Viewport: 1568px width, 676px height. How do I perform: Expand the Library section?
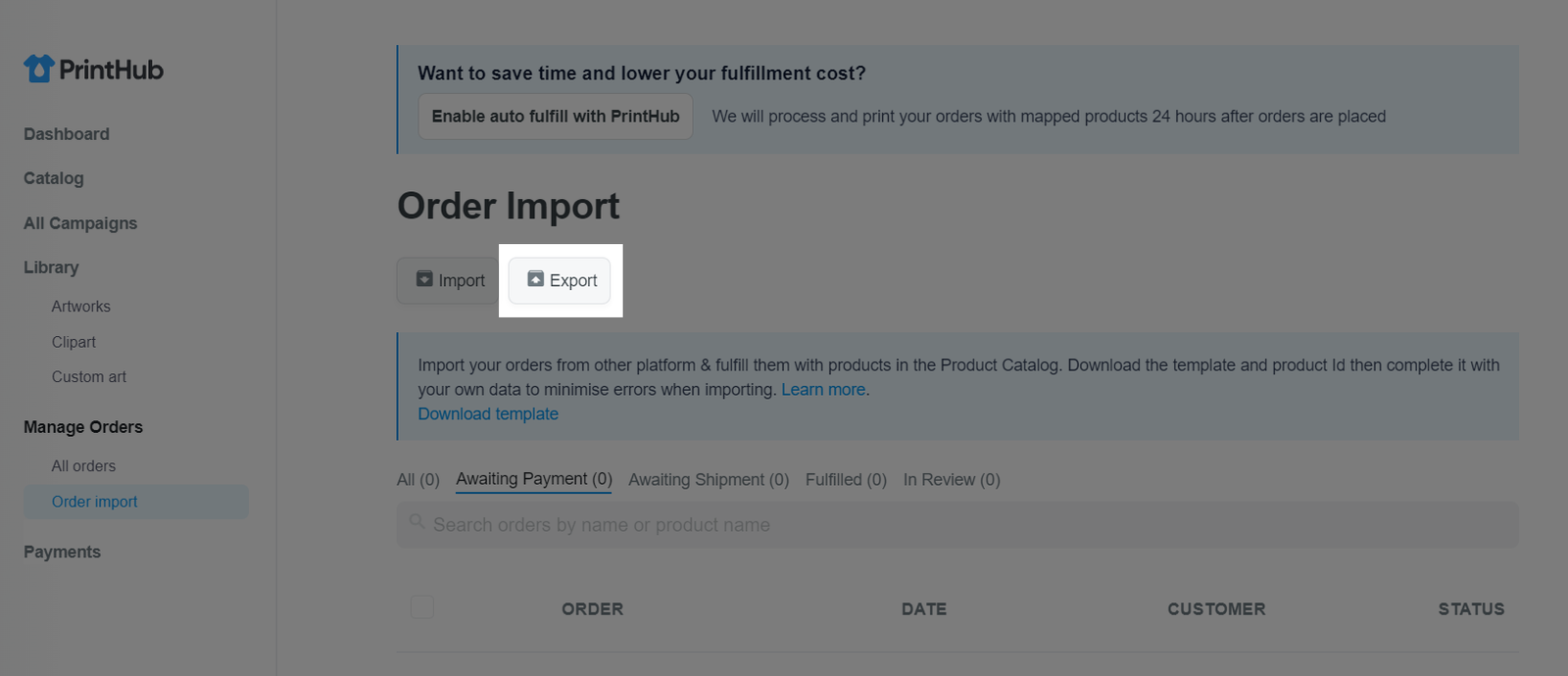pos(51,267)
